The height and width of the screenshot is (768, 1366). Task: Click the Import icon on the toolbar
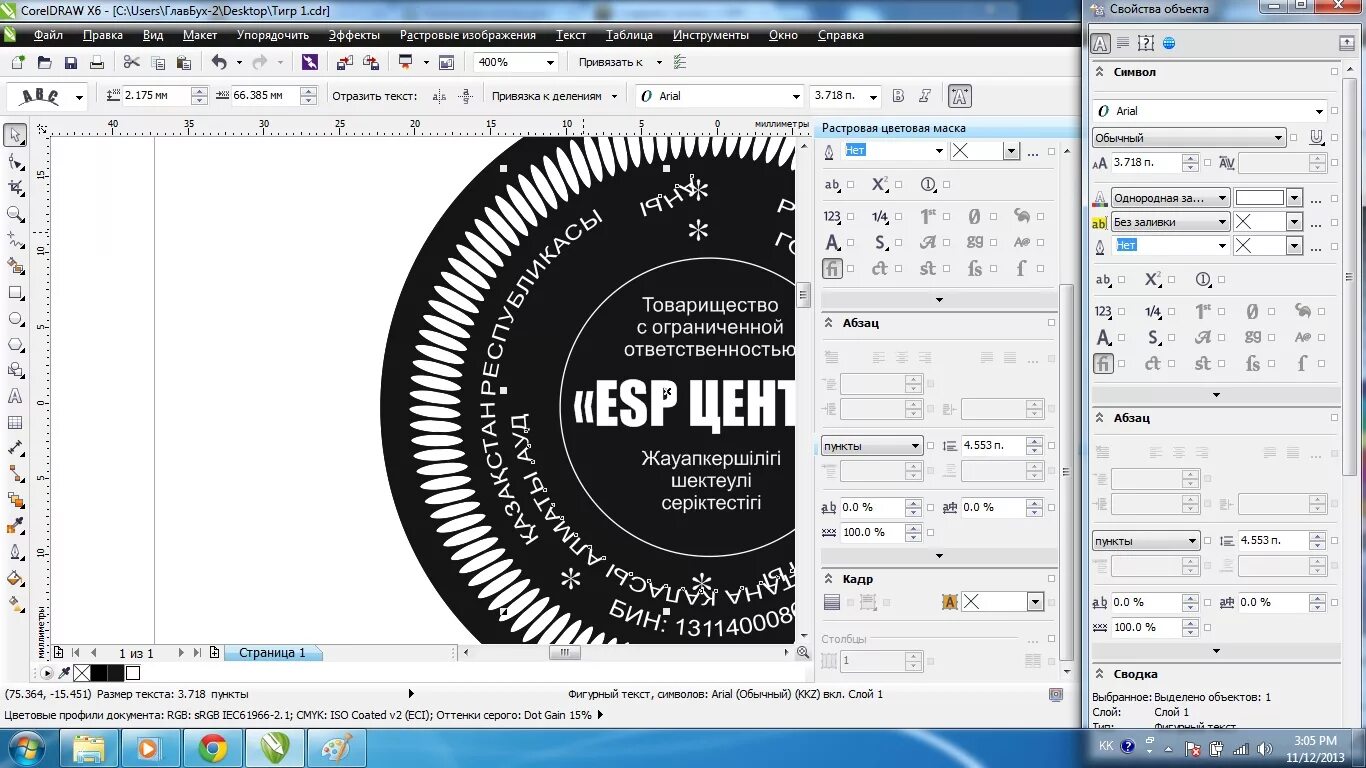tap(345, 62)
